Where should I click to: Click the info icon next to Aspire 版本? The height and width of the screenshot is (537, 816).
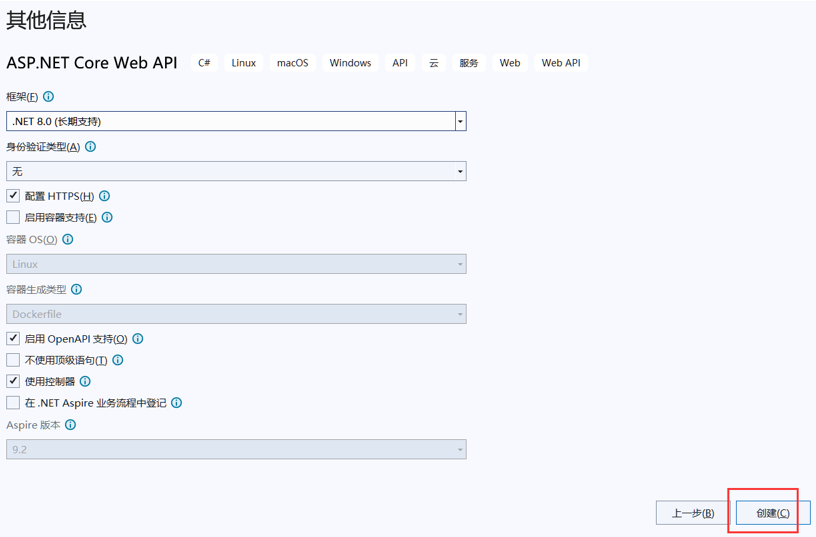coord(70,425)
